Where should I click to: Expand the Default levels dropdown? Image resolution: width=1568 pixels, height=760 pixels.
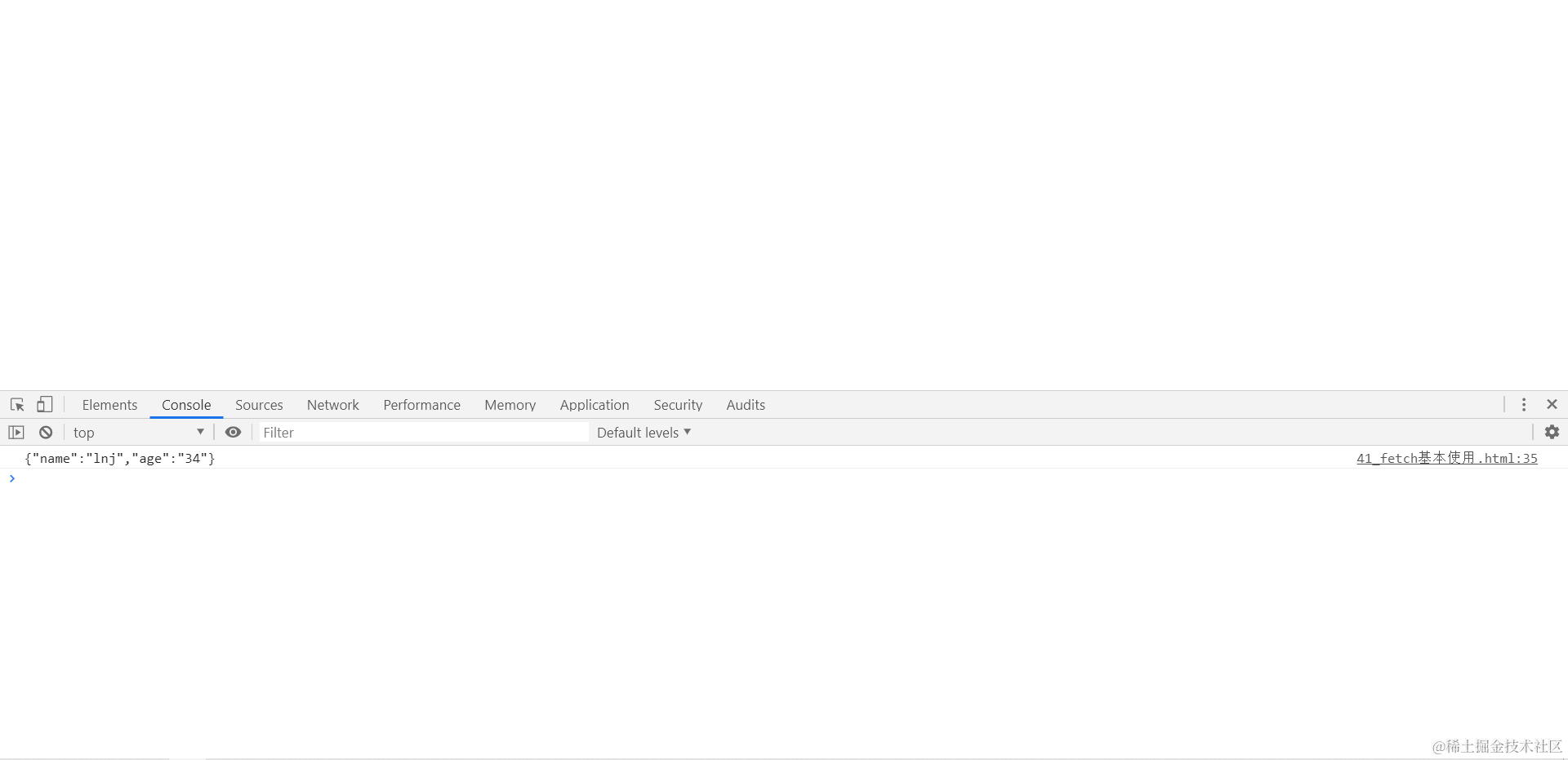pyautogui.click(x=644, y=433)
